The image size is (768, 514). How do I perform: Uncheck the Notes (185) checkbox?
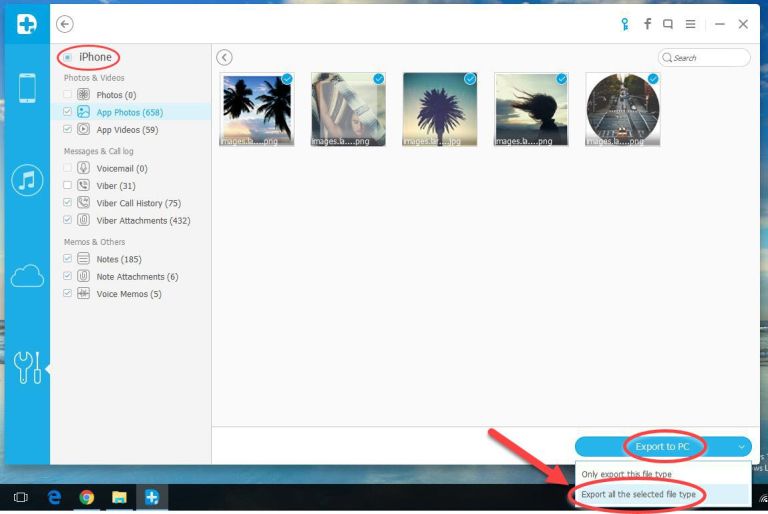[68, 258]
